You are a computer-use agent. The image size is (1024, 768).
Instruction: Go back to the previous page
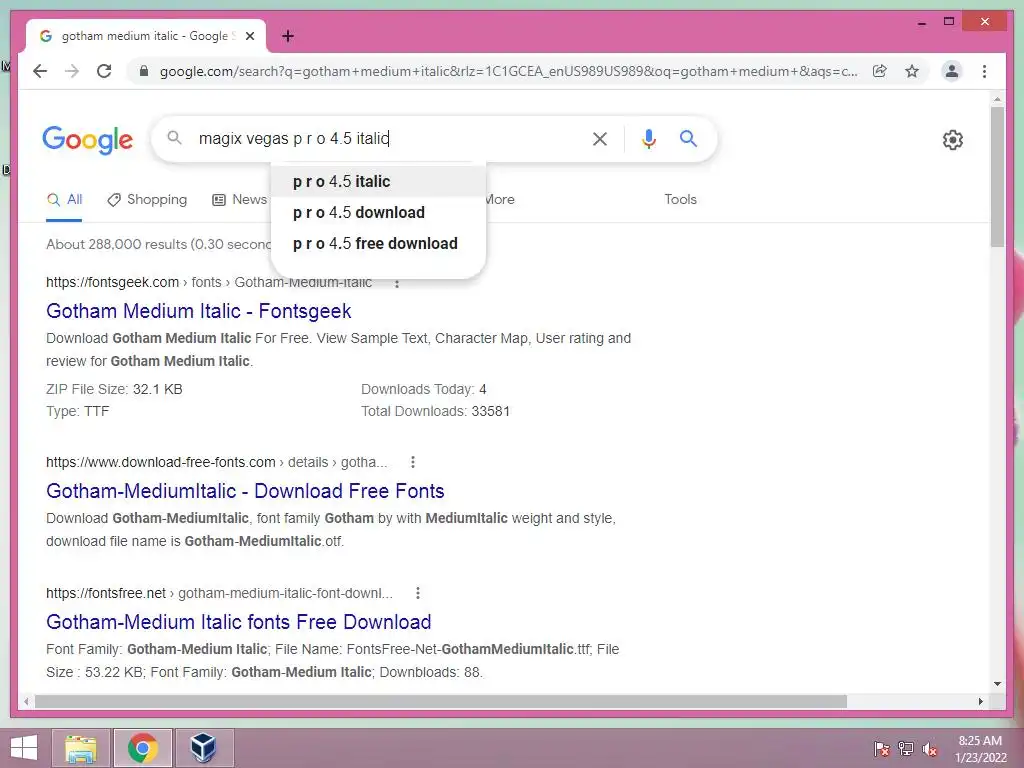40,71
